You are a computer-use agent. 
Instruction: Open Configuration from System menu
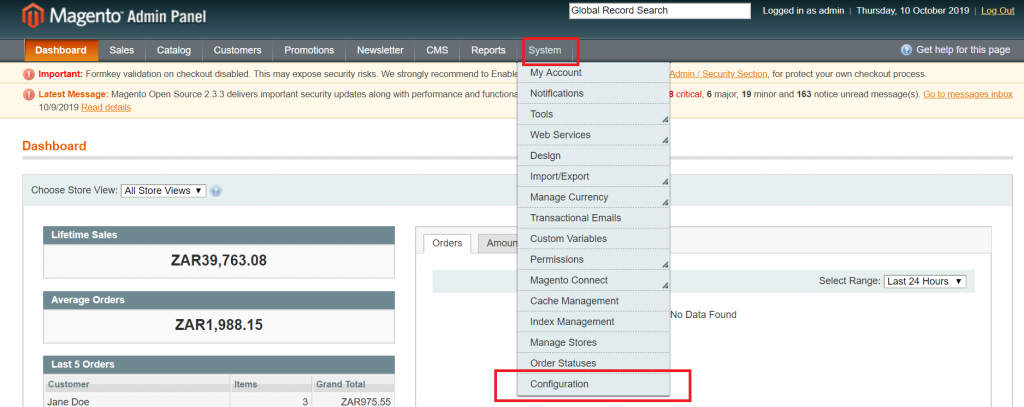[594, 384]
